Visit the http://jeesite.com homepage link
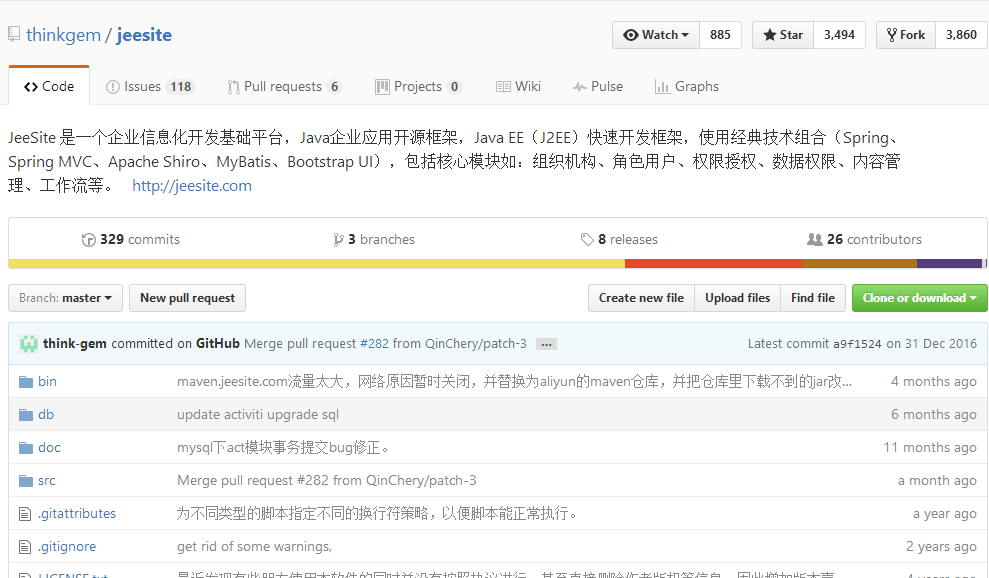Viewport: 989px width, 578px height. (192, 186)
